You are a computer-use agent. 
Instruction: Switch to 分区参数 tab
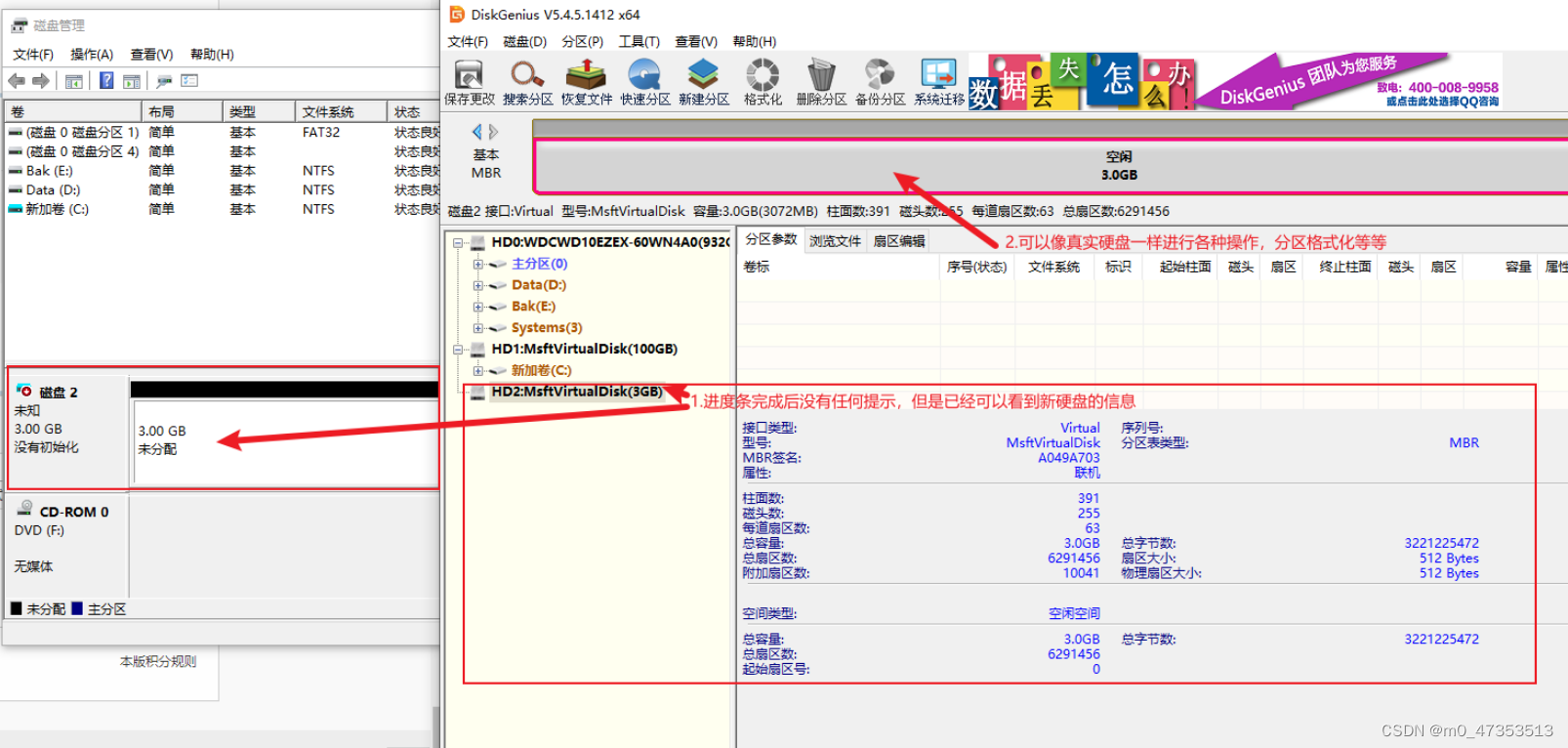771,239
